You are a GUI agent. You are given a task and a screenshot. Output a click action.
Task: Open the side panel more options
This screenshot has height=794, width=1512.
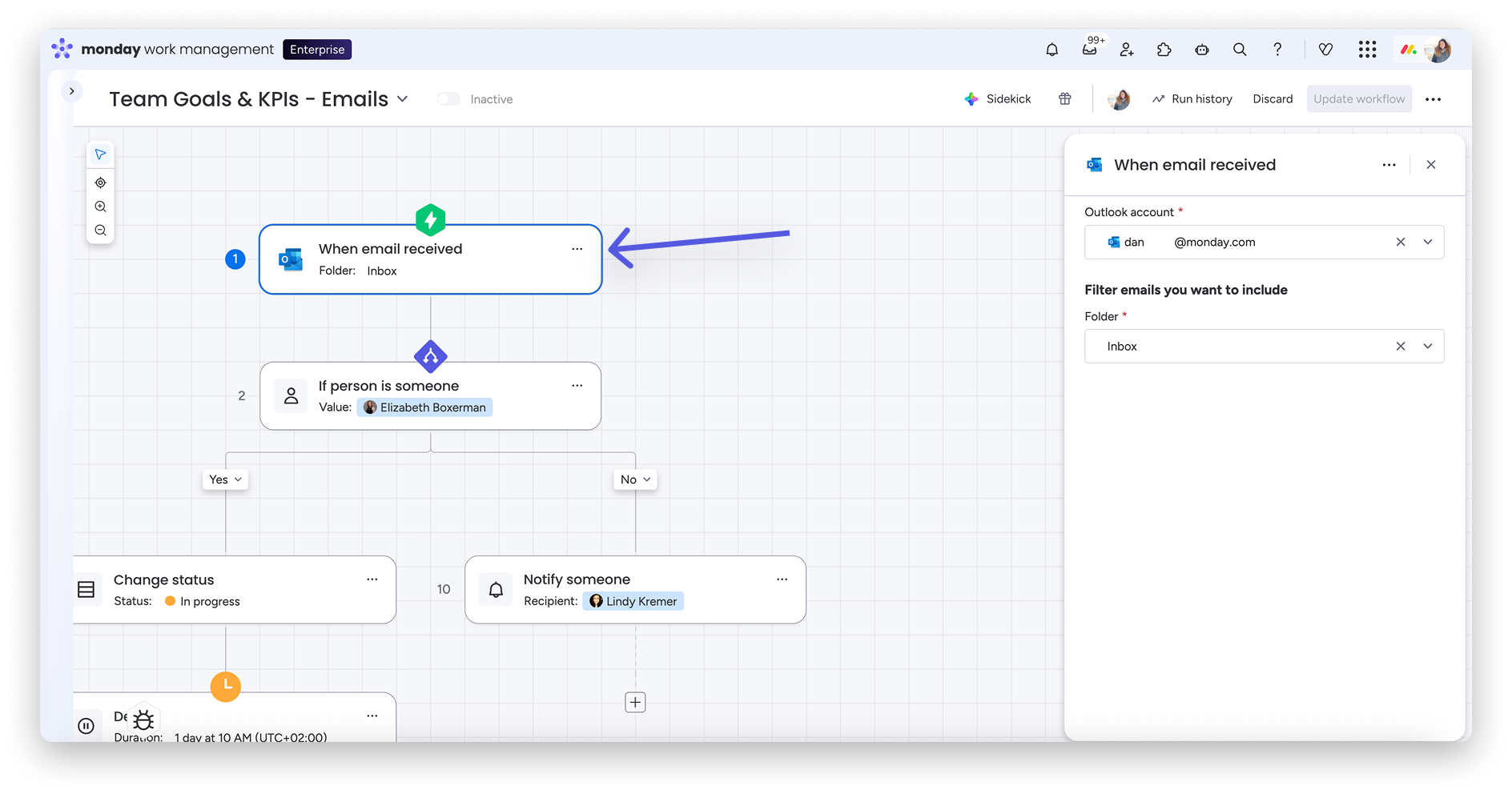click(x=1389, y=165)
